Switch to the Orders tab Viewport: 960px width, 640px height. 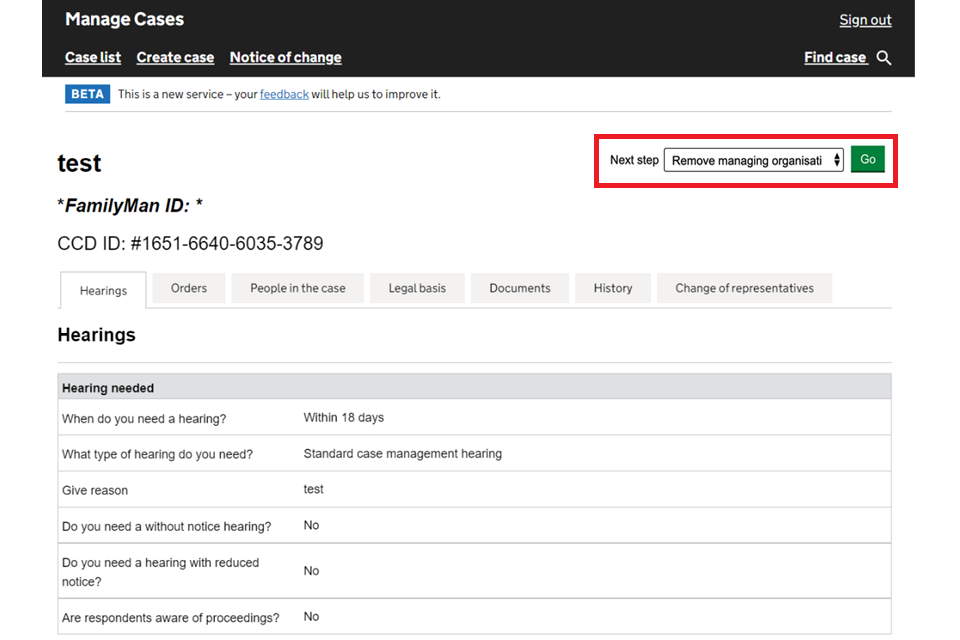coord(189,288)
